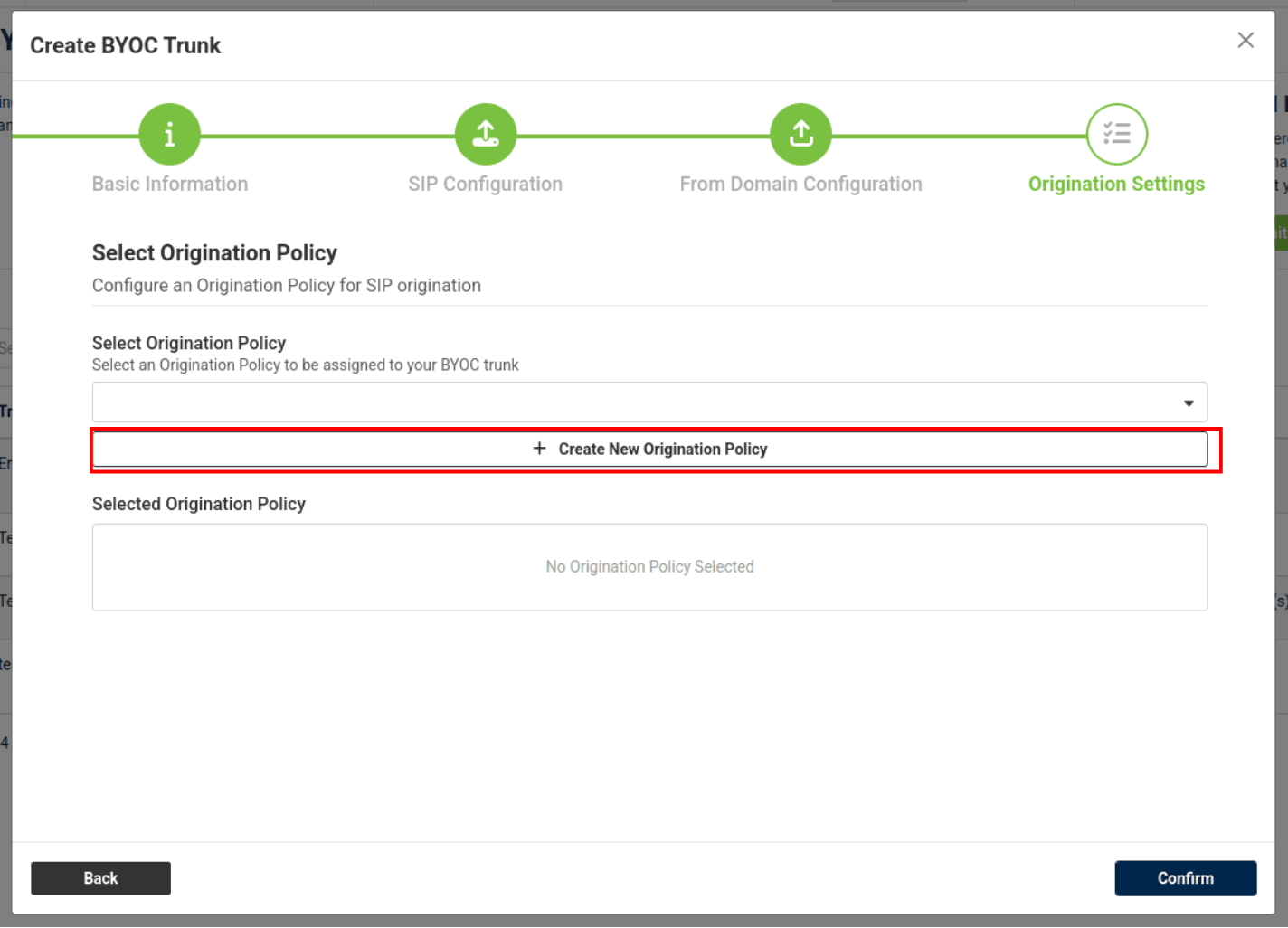Jump to the SIP Configuration step label
This screenshot has width=1288, height=928.
(x=485, y=185)
